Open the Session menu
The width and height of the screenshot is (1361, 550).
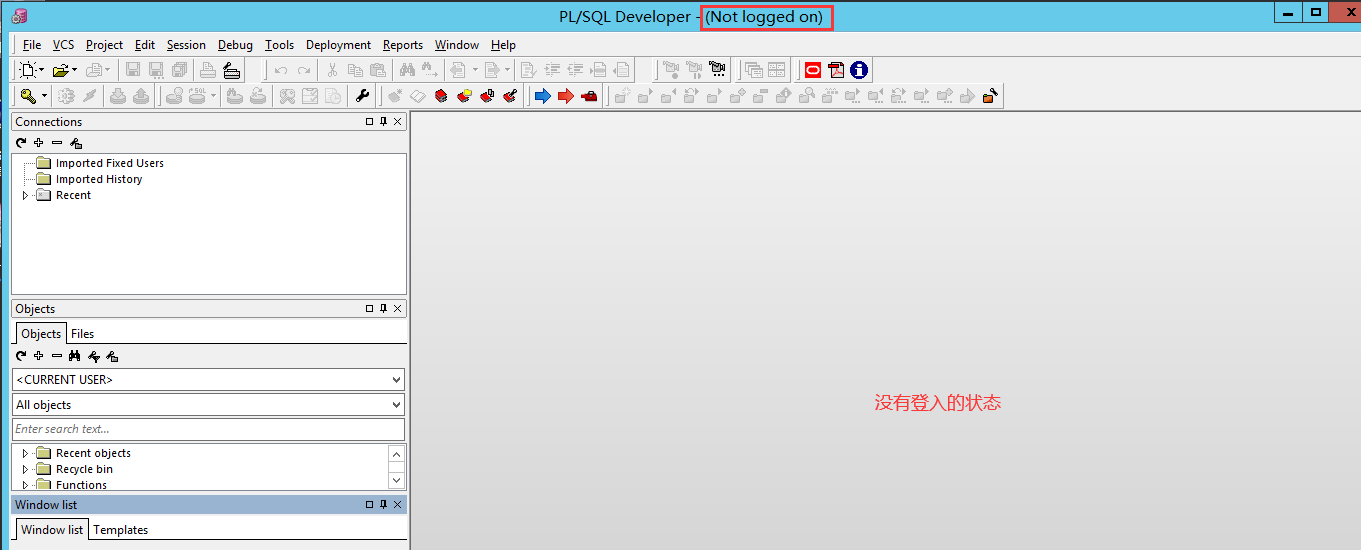[186, 45]
